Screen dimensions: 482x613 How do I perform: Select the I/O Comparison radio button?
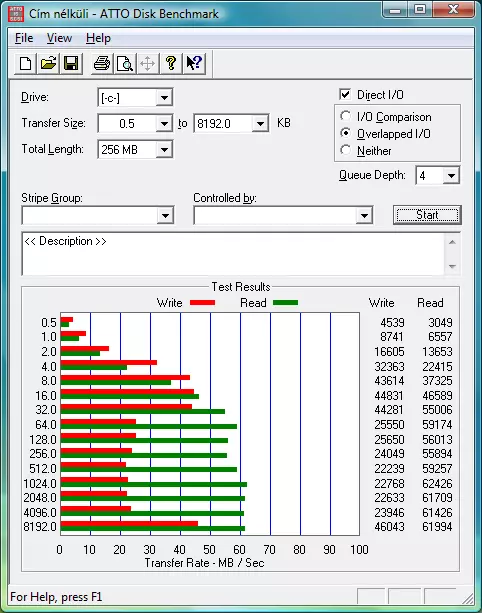(x=346, y=116)
